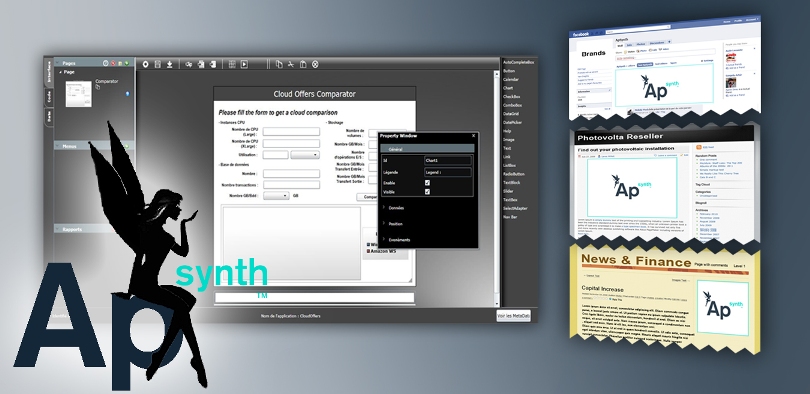Click the Voir les MetaData button

pyautogui.click(x=513, y=316)
